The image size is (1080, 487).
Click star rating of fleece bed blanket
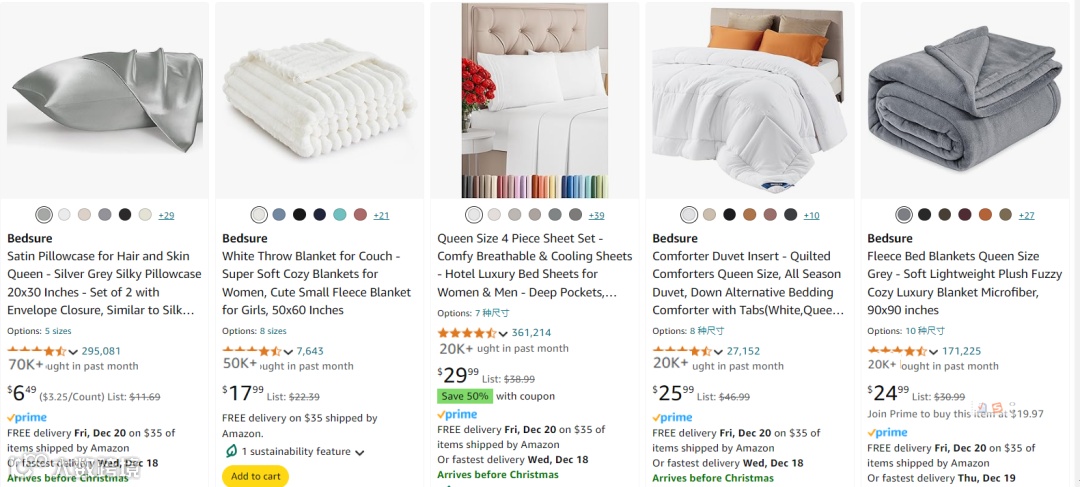pos(897,351)
